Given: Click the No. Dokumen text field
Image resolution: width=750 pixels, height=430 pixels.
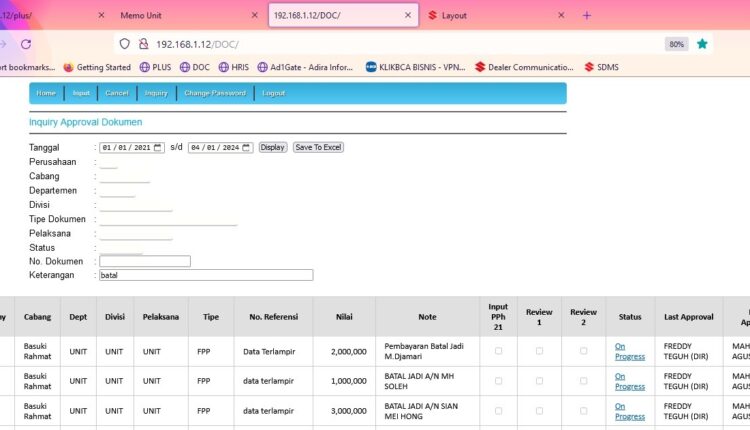Looking at the screenshot, I should coord(144,261).
